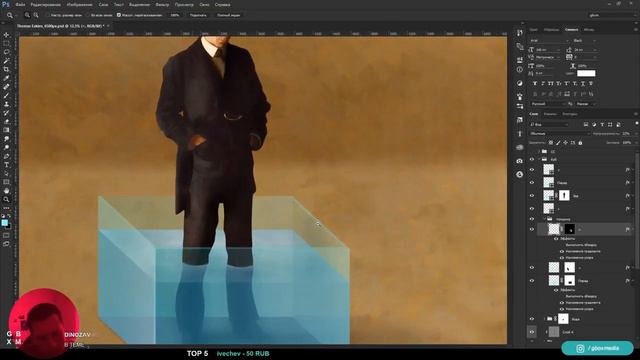Switch to the Контуры tab
Viewport: 640px width, 360px height.
tap(570, 114)
